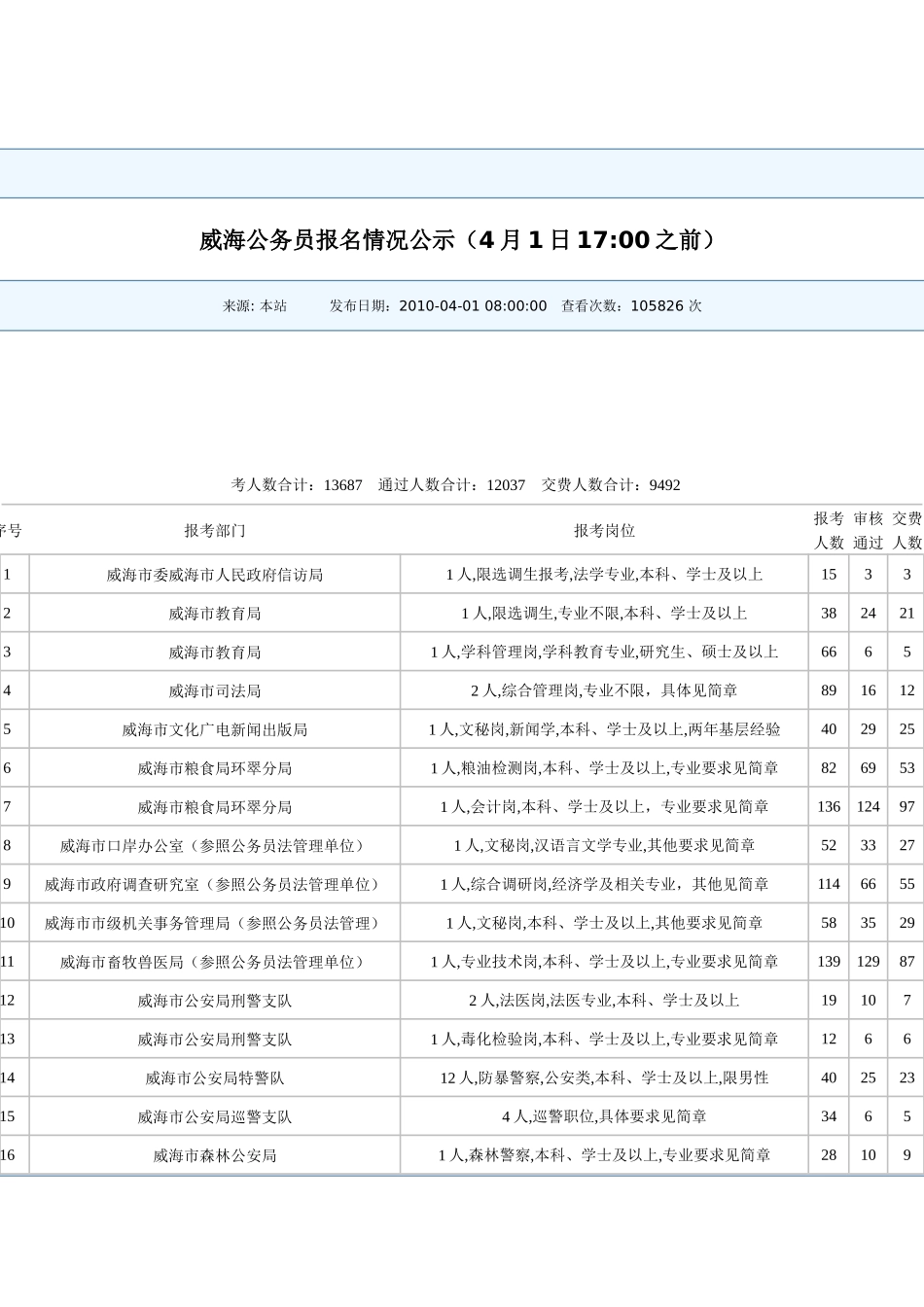Click position text 1人,森林警察

[484, 1155]
